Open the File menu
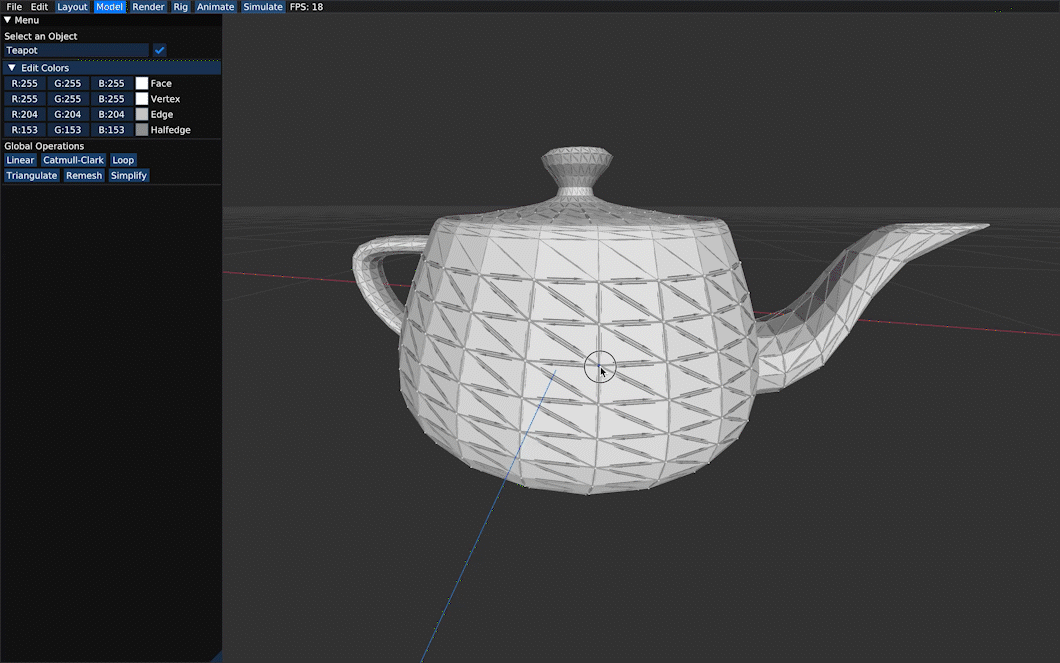This screenshot has height=663, width=1060. click(x=14, y=7)
